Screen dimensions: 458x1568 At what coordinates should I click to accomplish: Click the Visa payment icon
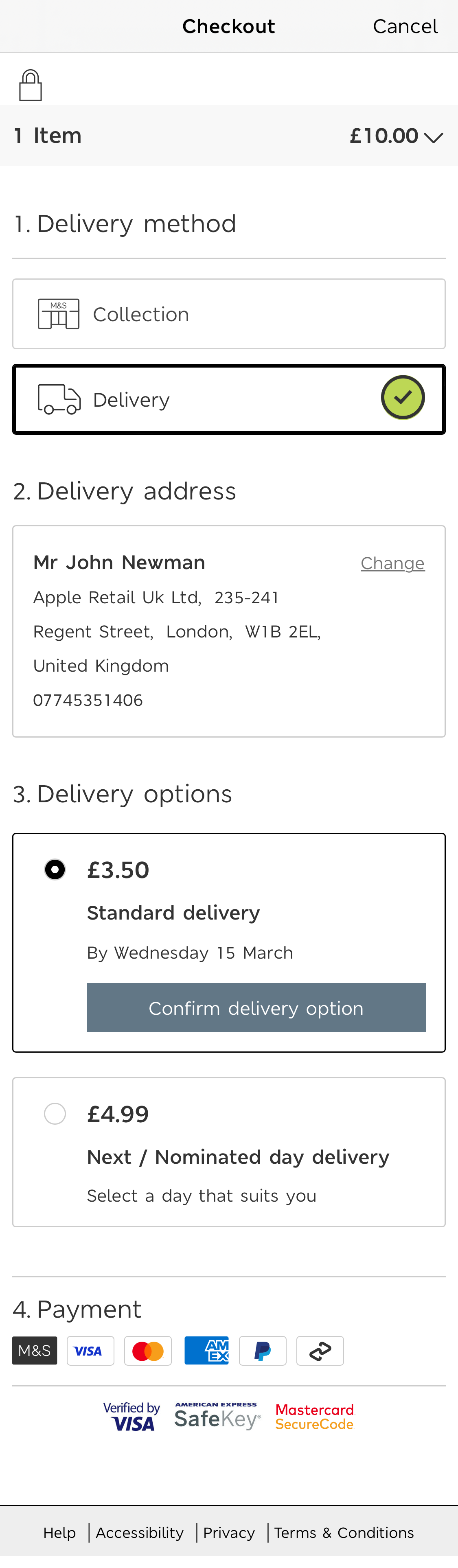point(90,1350)
